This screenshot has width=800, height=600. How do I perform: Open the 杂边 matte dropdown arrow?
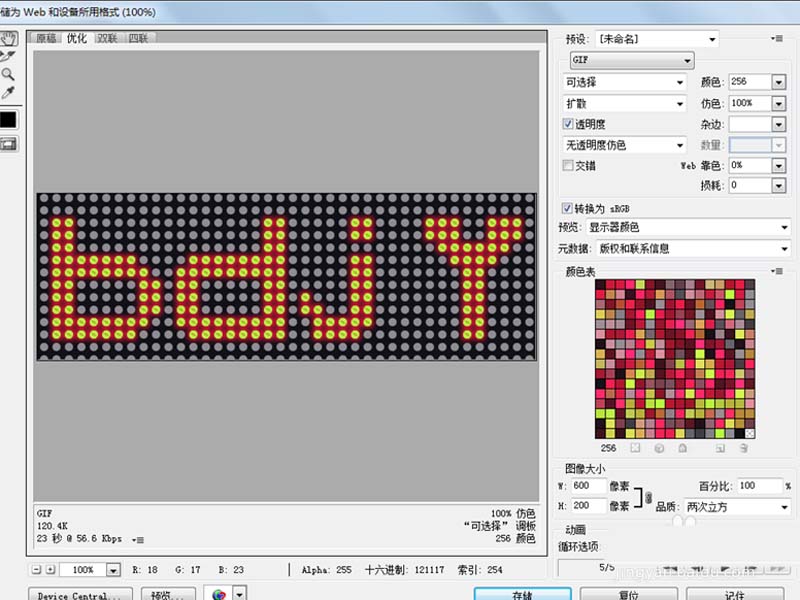(x=779, y=124)
